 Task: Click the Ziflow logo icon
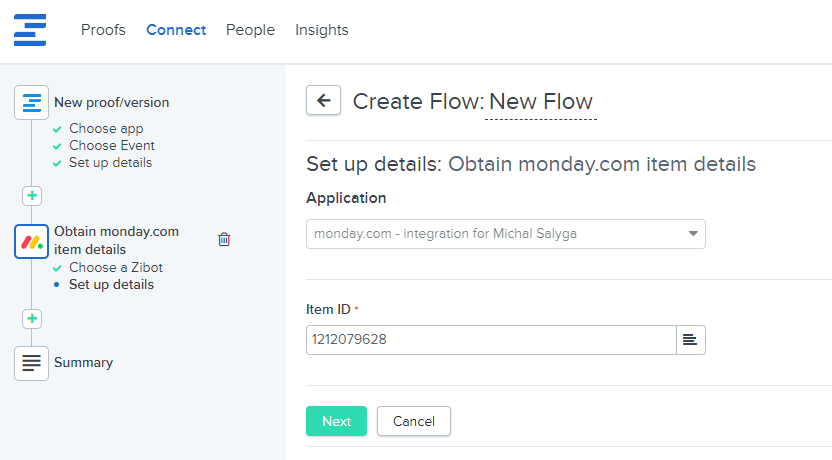[30, 30]
